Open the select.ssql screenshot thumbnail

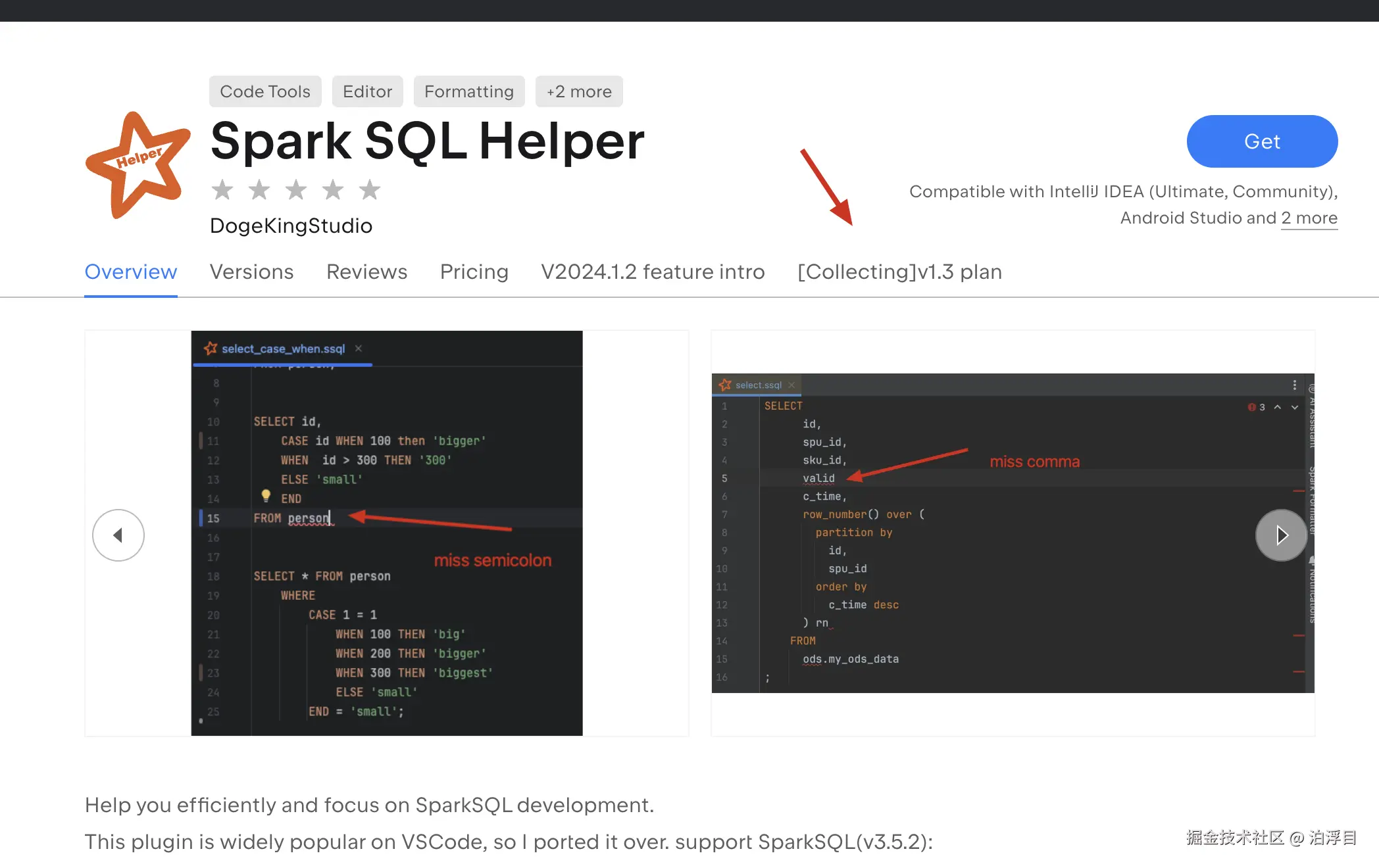(x=1013, y=533)
